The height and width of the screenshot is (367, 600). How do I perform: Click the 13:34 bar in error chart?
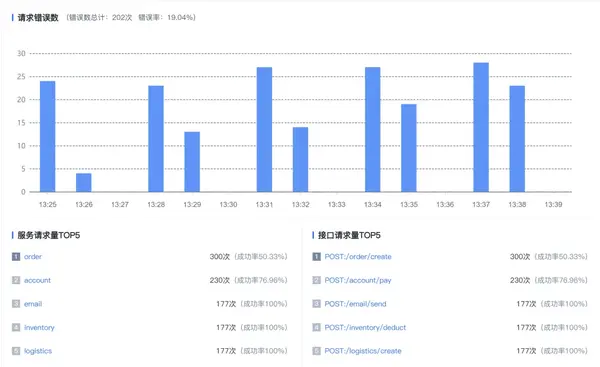click(x=373, y=129)
